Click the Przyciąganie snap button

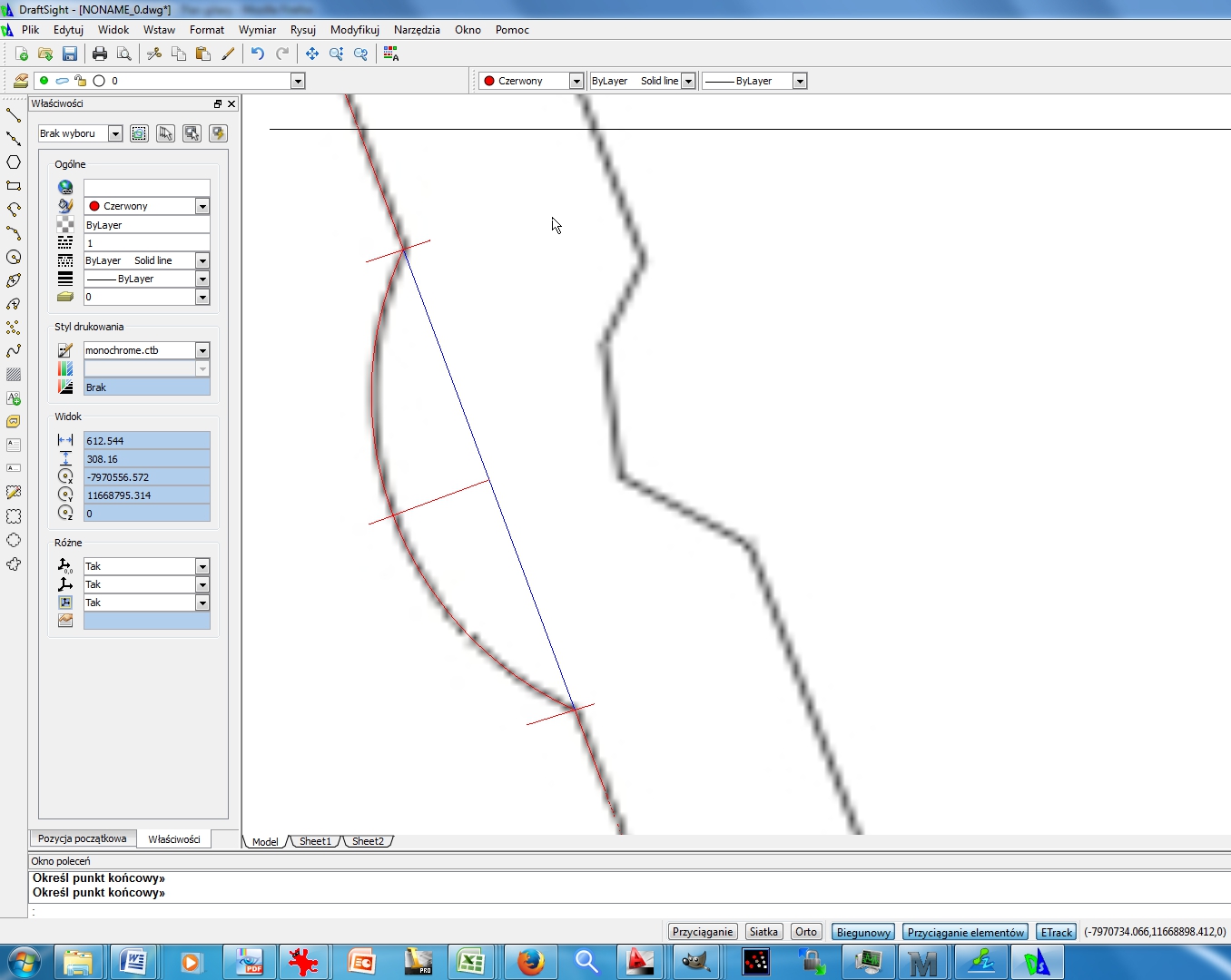click(702, 932)
